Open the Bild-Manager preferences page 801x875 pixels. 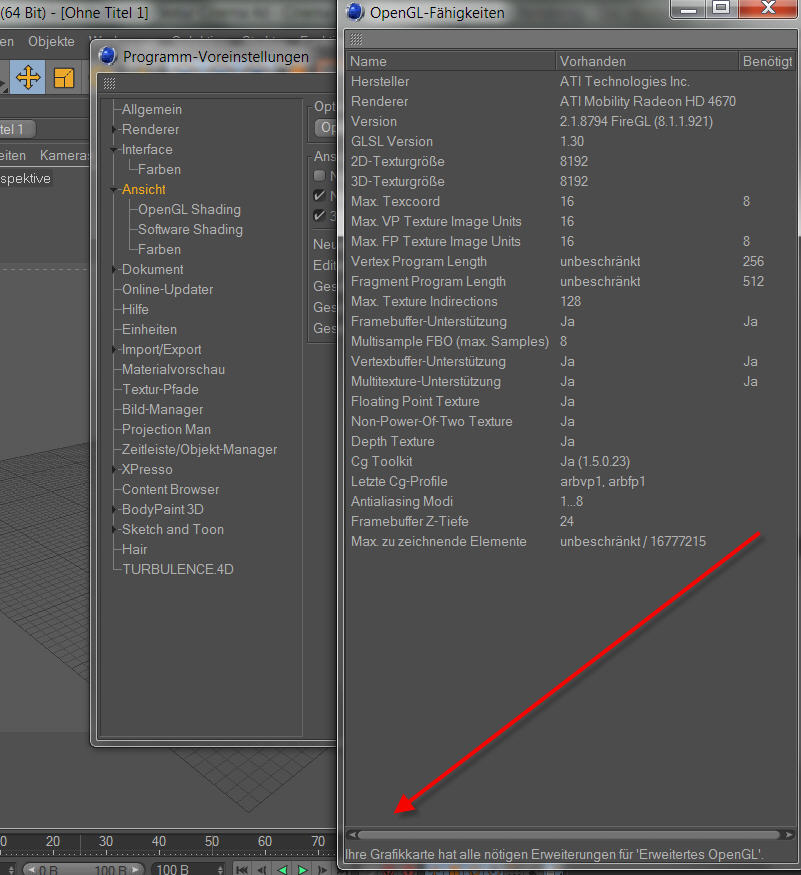pyautogui.click(x=162, y=410)
